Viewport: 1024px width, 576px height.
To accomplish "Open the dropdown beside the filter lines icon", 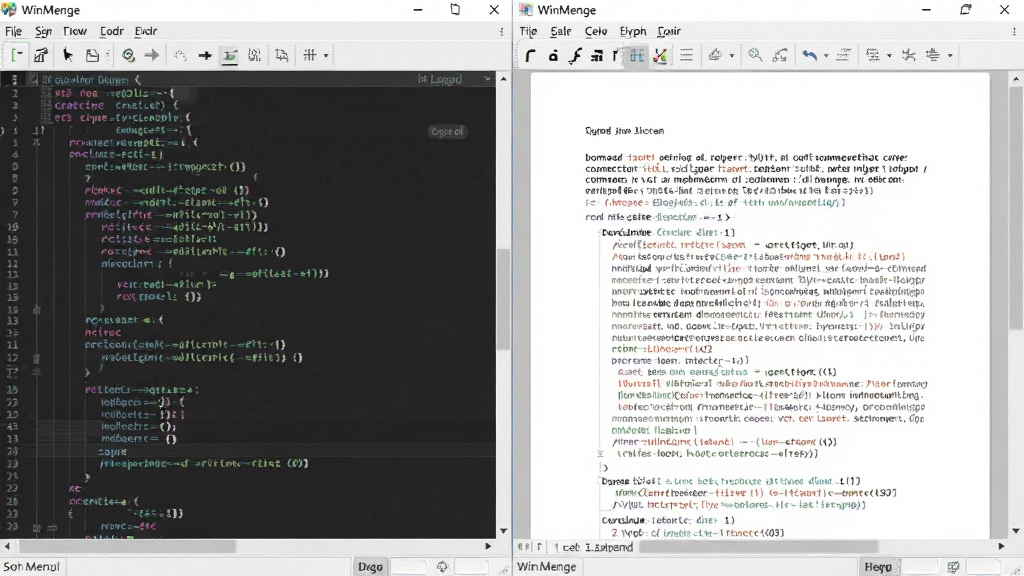I will (x=889, y=56).
